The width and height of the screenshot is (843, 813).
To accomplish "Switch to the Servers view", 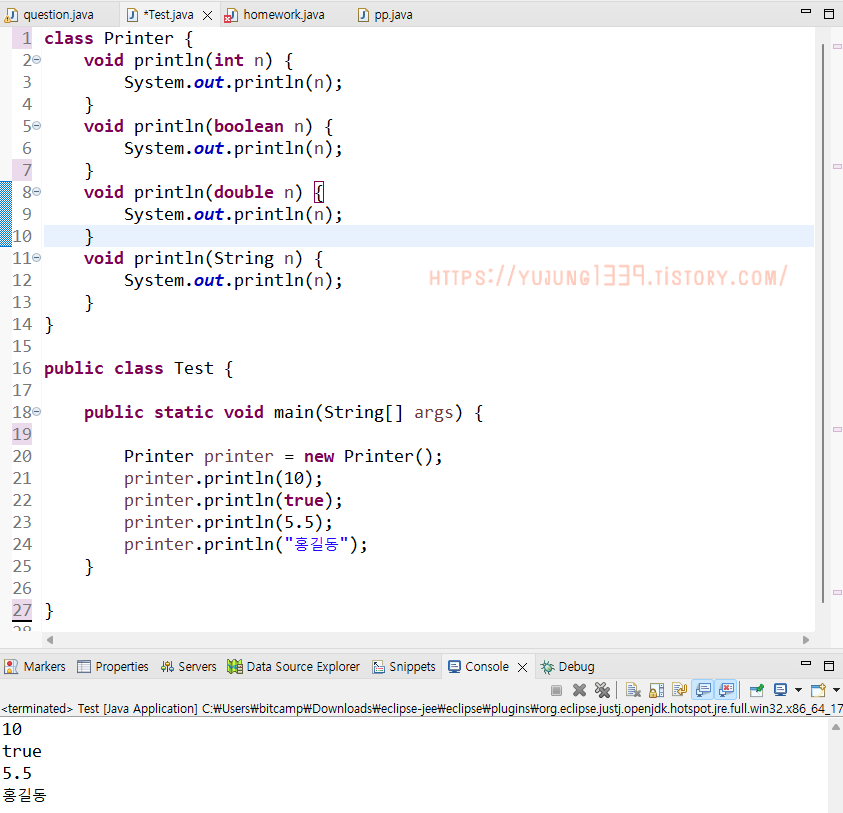I will (188, 667).
